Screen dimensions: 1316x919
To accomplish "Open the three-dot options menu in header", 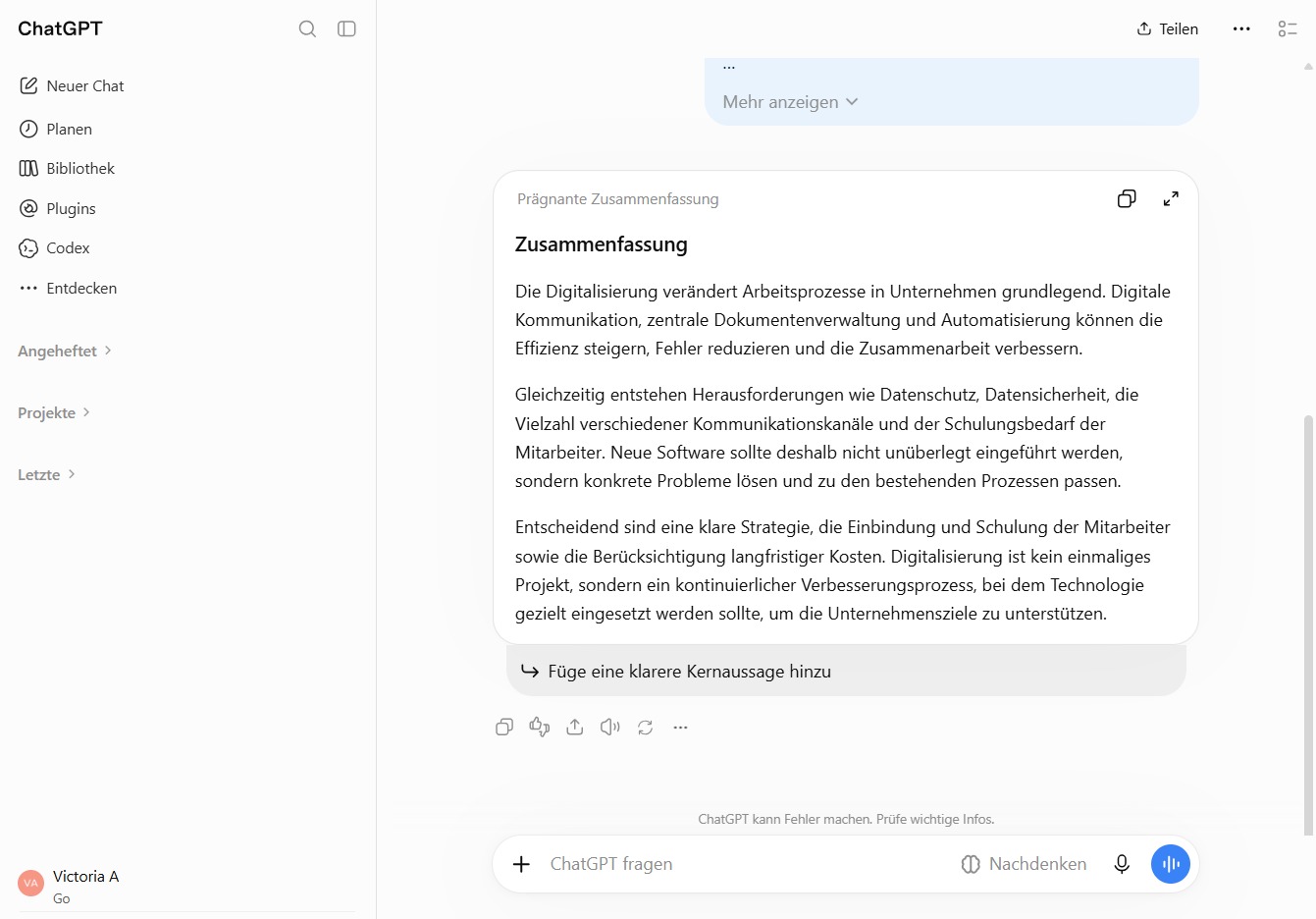I will tap(1241, 28).
